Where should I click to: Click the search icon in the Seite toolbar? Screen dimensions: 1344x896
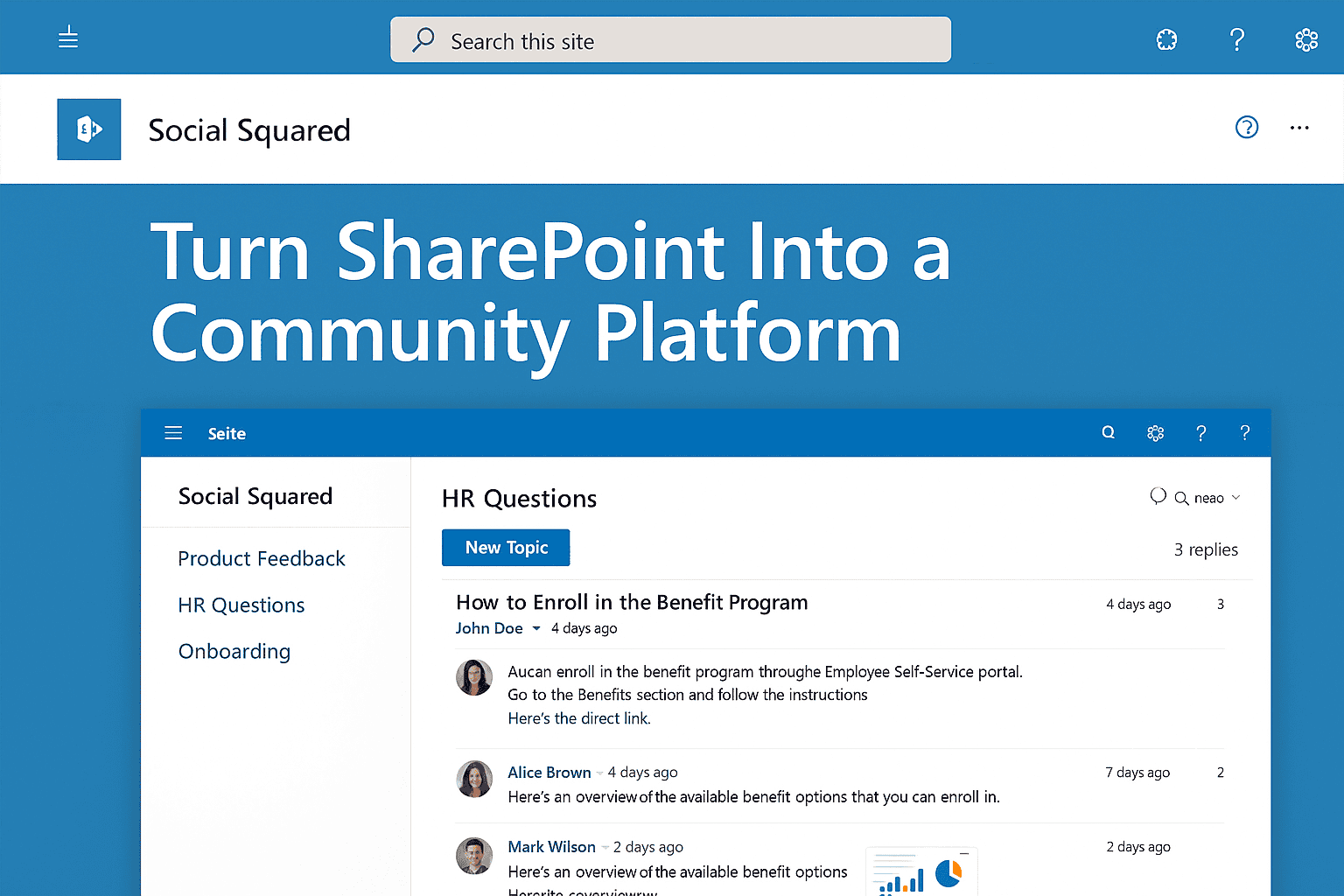pos(1108,432)
